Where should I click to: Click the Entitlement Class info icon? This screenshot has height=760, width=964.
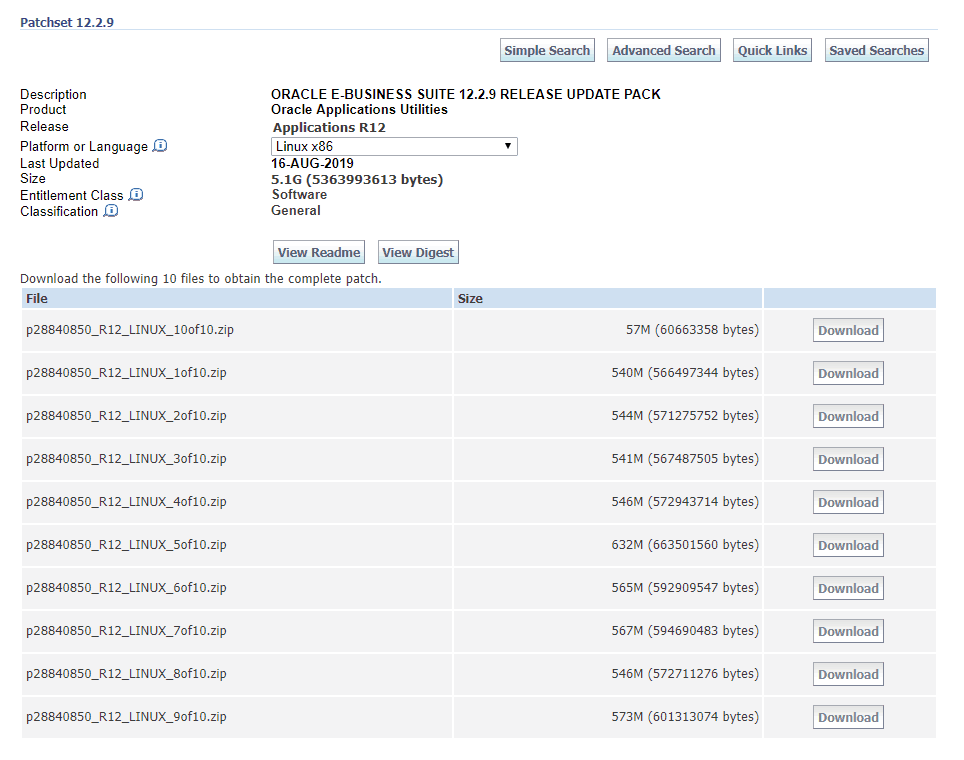tap(136, 195)
